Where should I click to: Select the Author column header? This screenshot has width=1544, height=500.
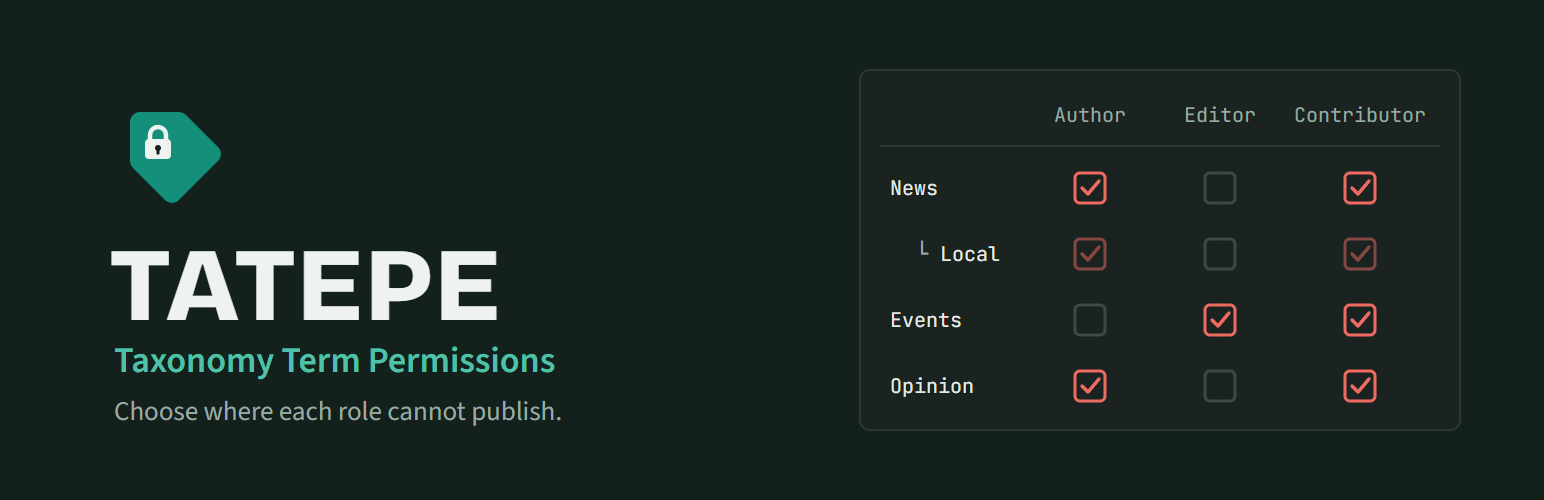[x=1090, y=115]
